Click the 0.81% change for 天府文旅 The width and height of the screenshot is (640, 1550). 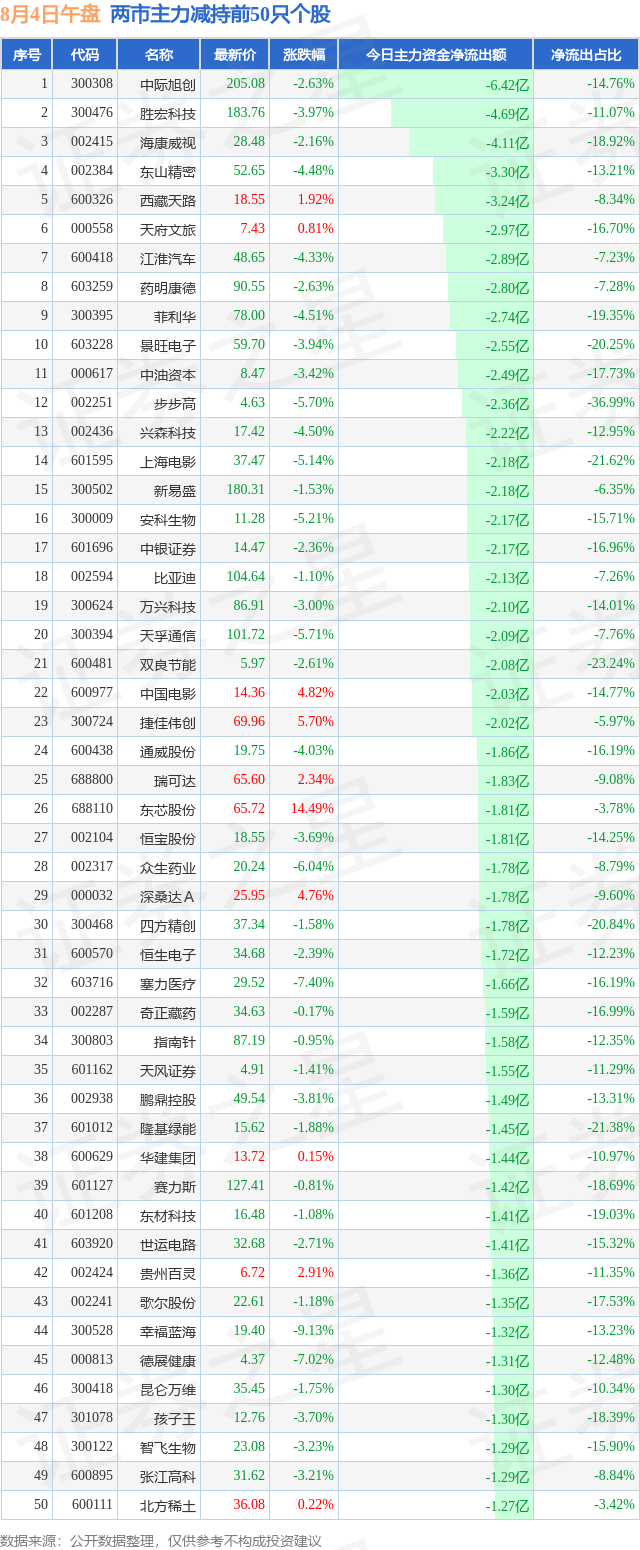[316, 229]
